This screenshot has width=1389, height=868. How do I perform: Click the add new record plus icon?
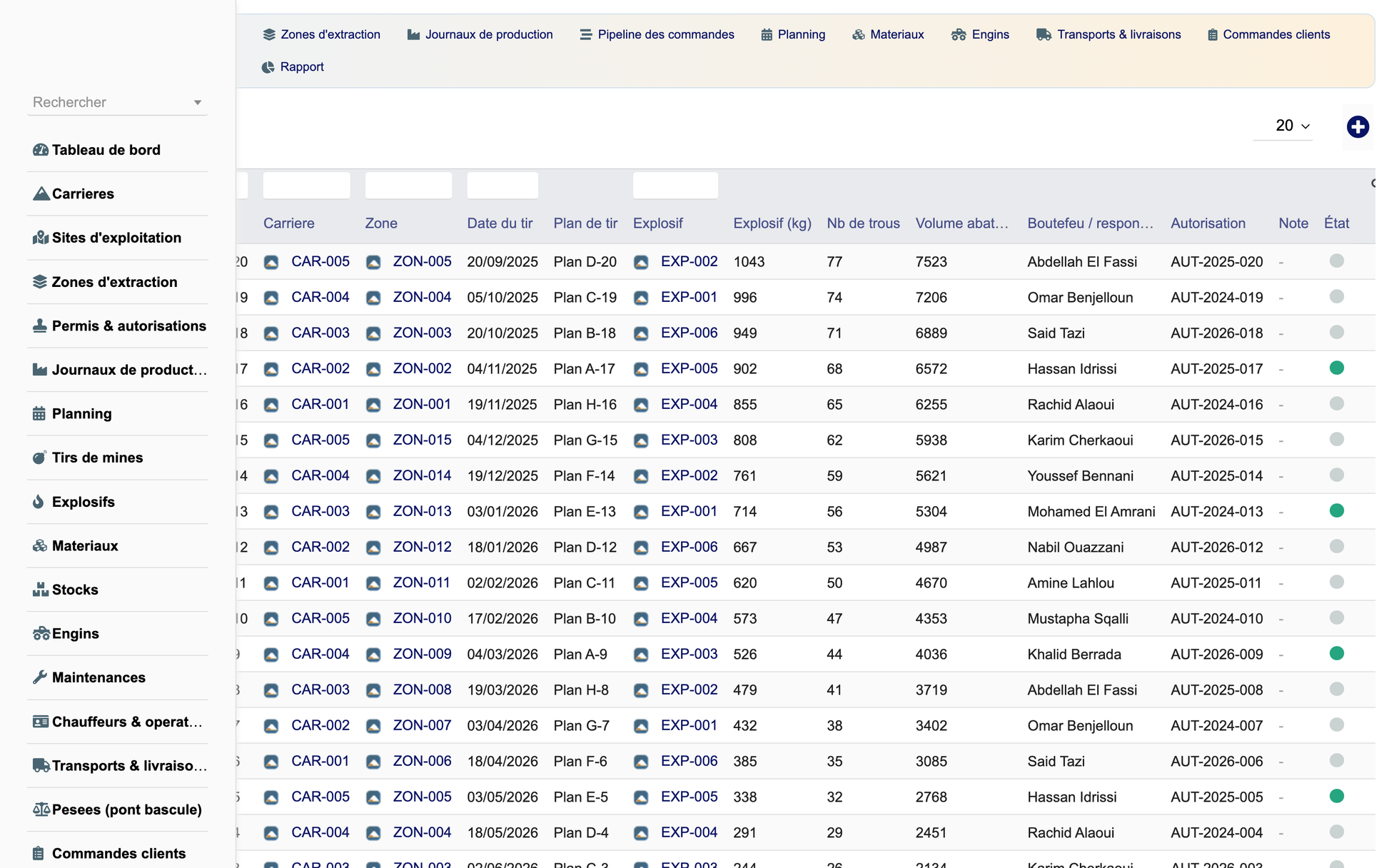(x=1358, y=127)
